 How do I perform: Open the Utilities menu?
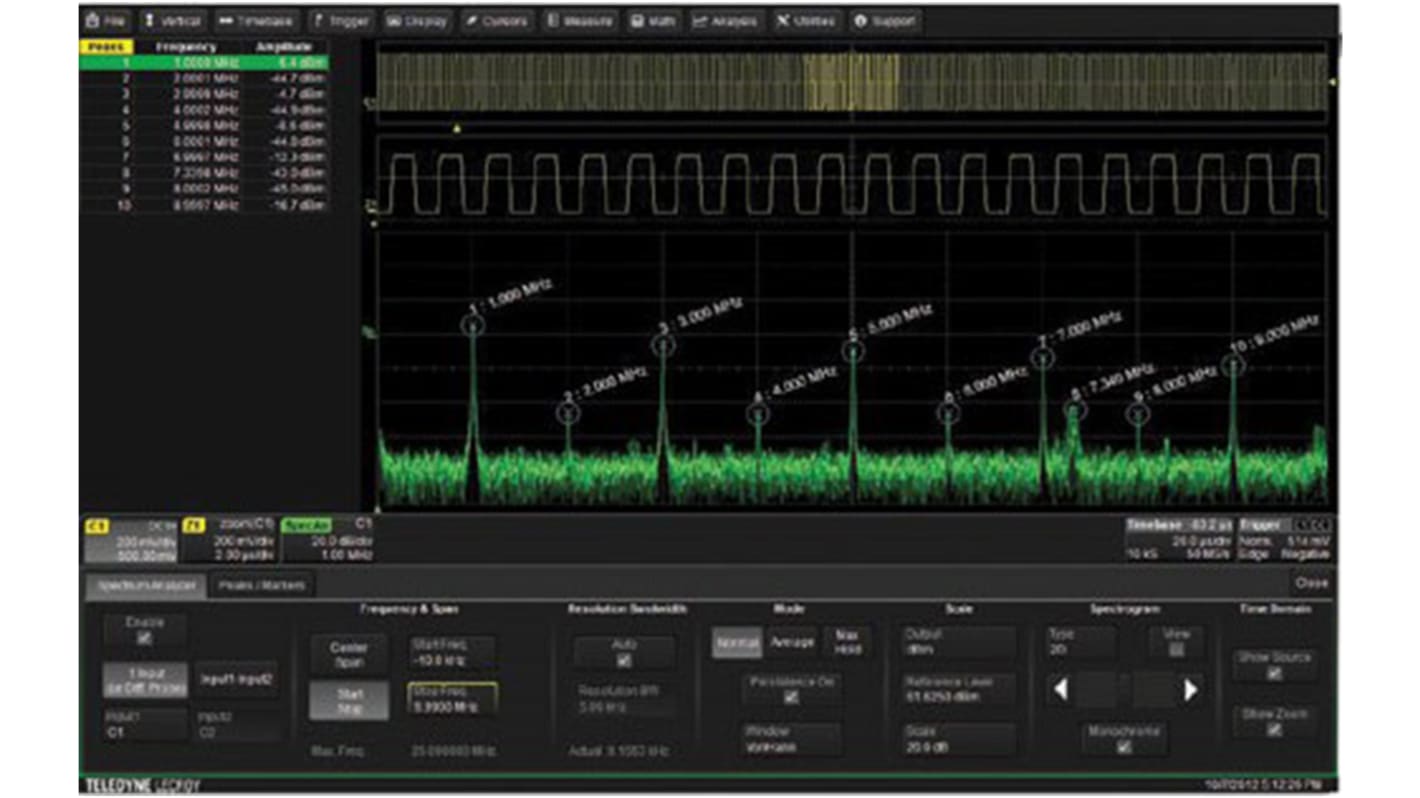pos(806,20)
